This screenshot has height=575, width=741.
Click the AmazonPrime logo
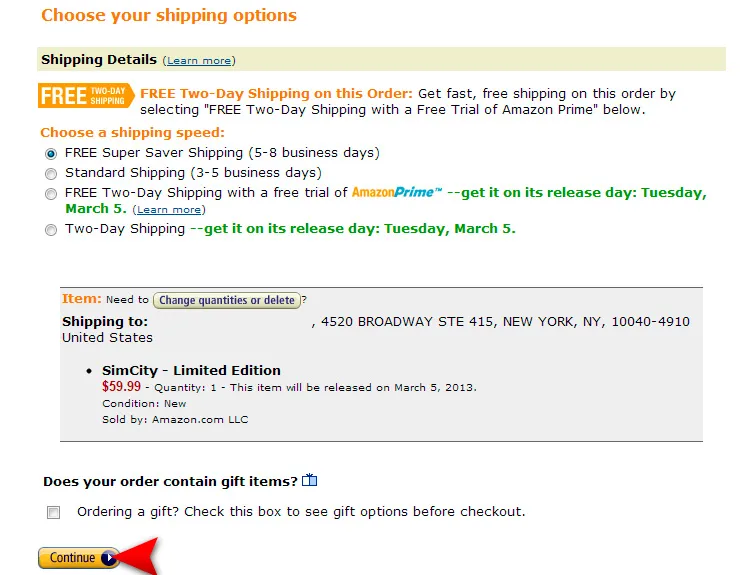(396, 192)
